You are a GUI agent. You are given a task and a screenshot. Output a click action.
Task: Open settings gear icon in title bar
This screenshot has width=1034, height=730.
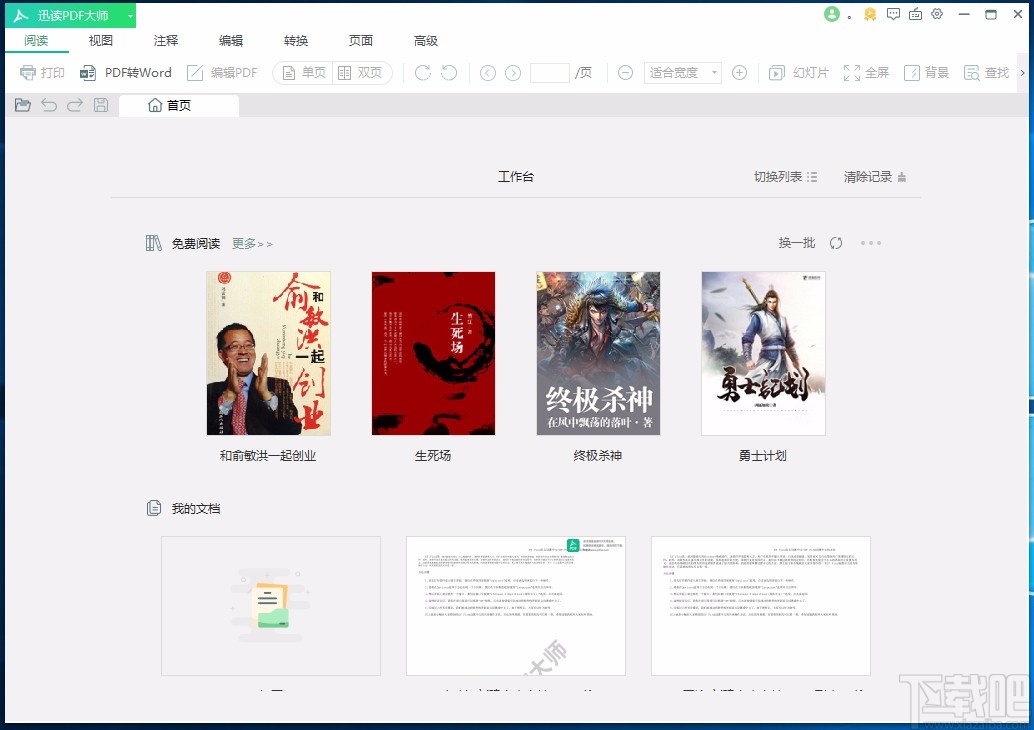[937, 14]
